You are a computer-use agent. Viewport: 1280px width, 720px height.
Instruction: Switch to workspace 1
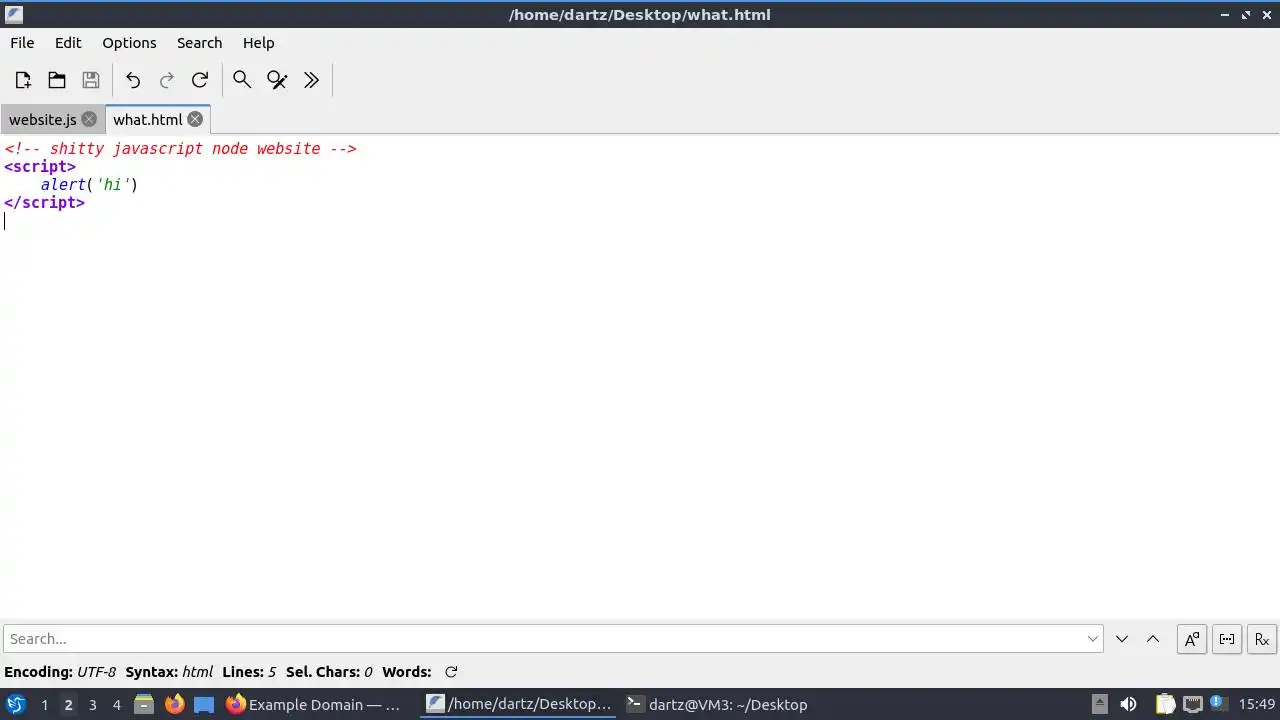(x=44, y=705)
